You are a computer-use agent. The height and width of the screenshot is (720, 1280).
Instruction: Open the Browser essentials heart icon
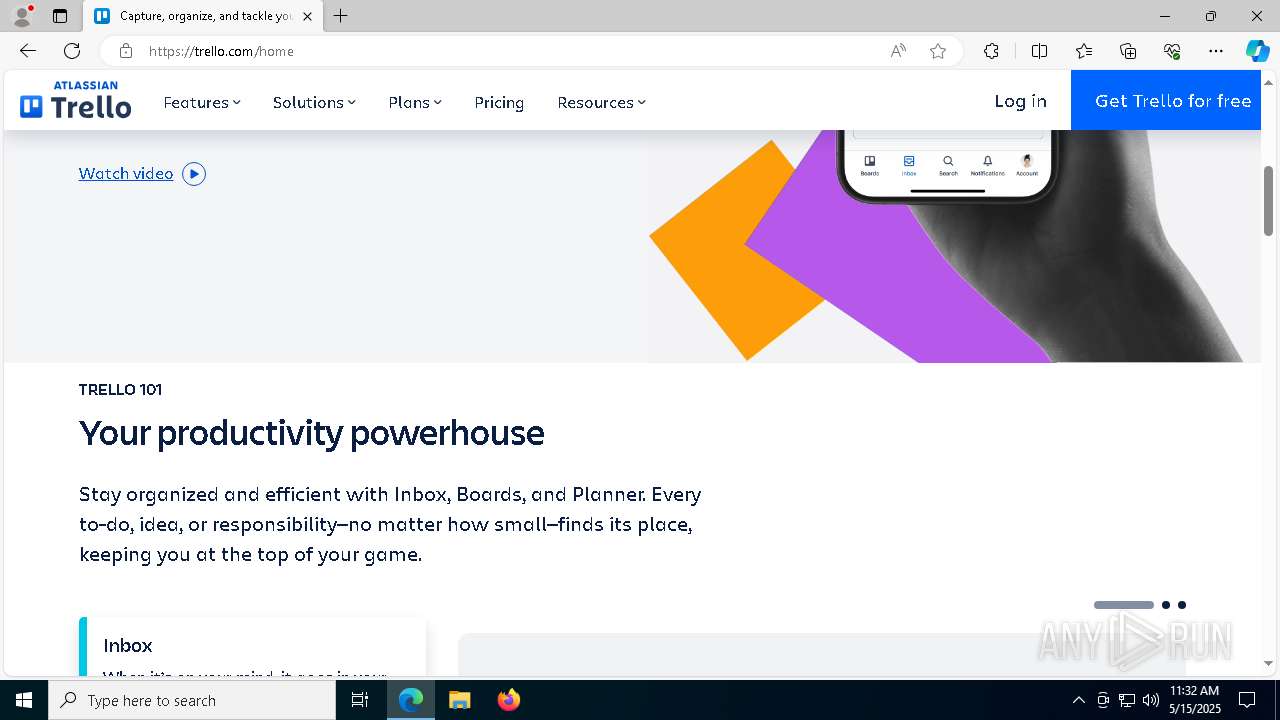pos(1172,51)
